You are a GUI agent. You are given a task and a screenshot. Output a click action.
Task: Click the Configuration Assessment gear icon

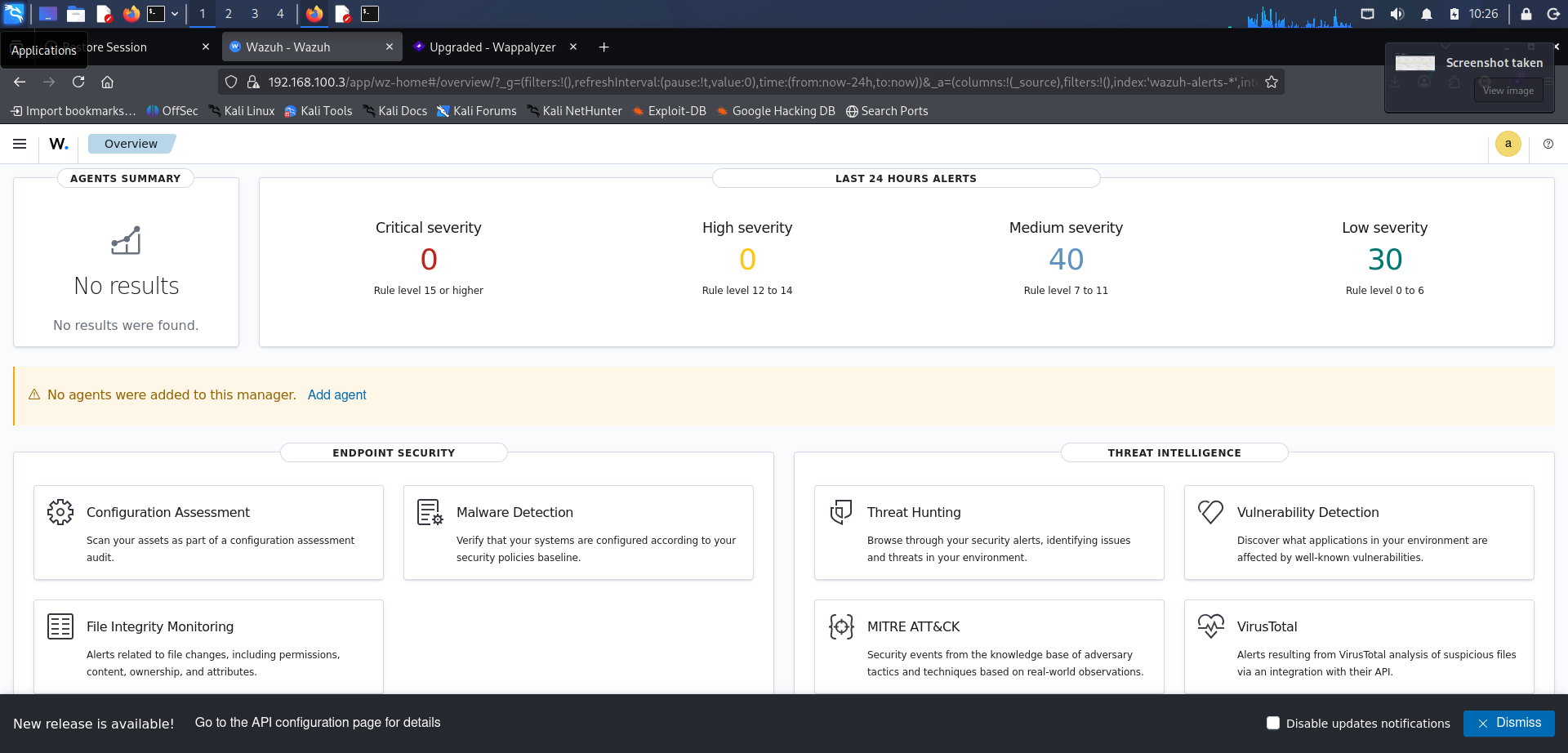pos(60,512)
